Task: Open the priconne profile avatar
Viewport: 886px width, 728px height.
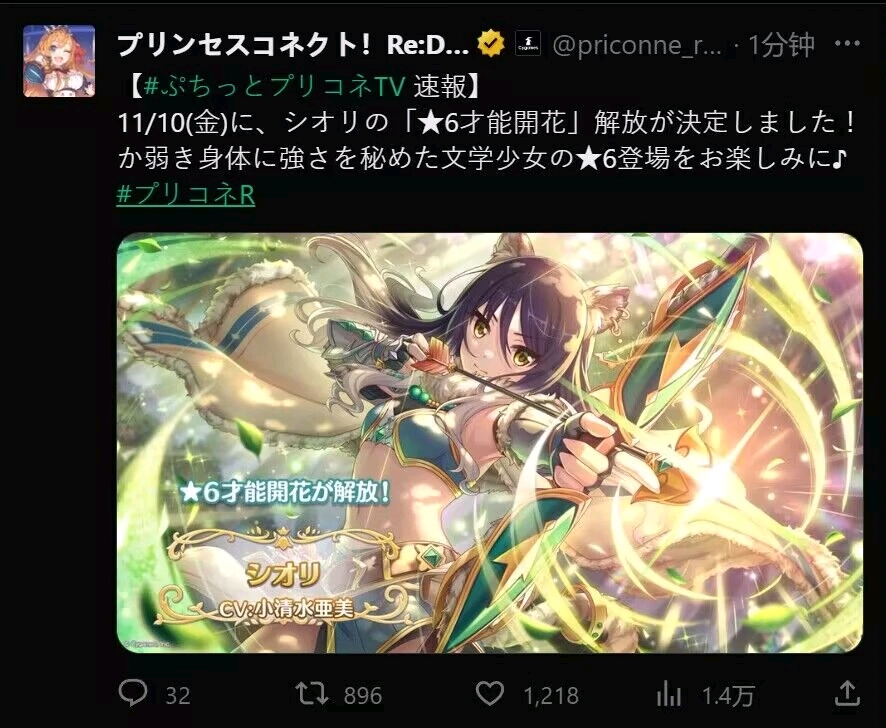Action: [x=59, y=61]
